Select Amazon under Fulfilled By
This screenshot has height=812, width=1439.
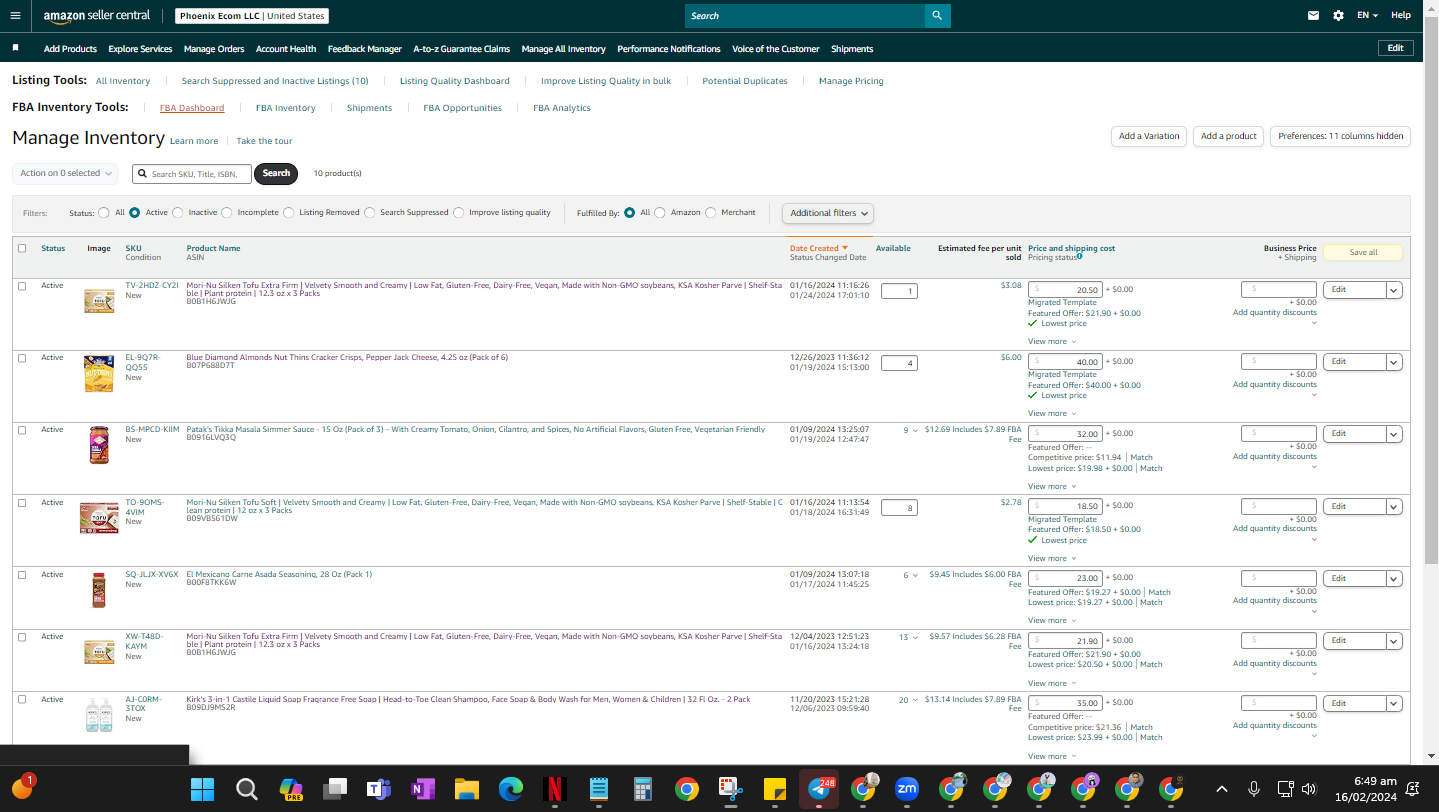[x=660, y=212]
